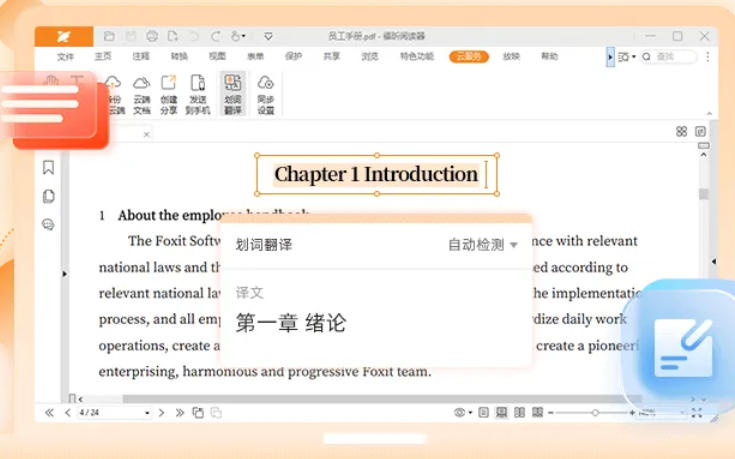The image size is (735, 459).
Task: Click the 第一章 绪论 translation result
Action: (x=291, y=323)
